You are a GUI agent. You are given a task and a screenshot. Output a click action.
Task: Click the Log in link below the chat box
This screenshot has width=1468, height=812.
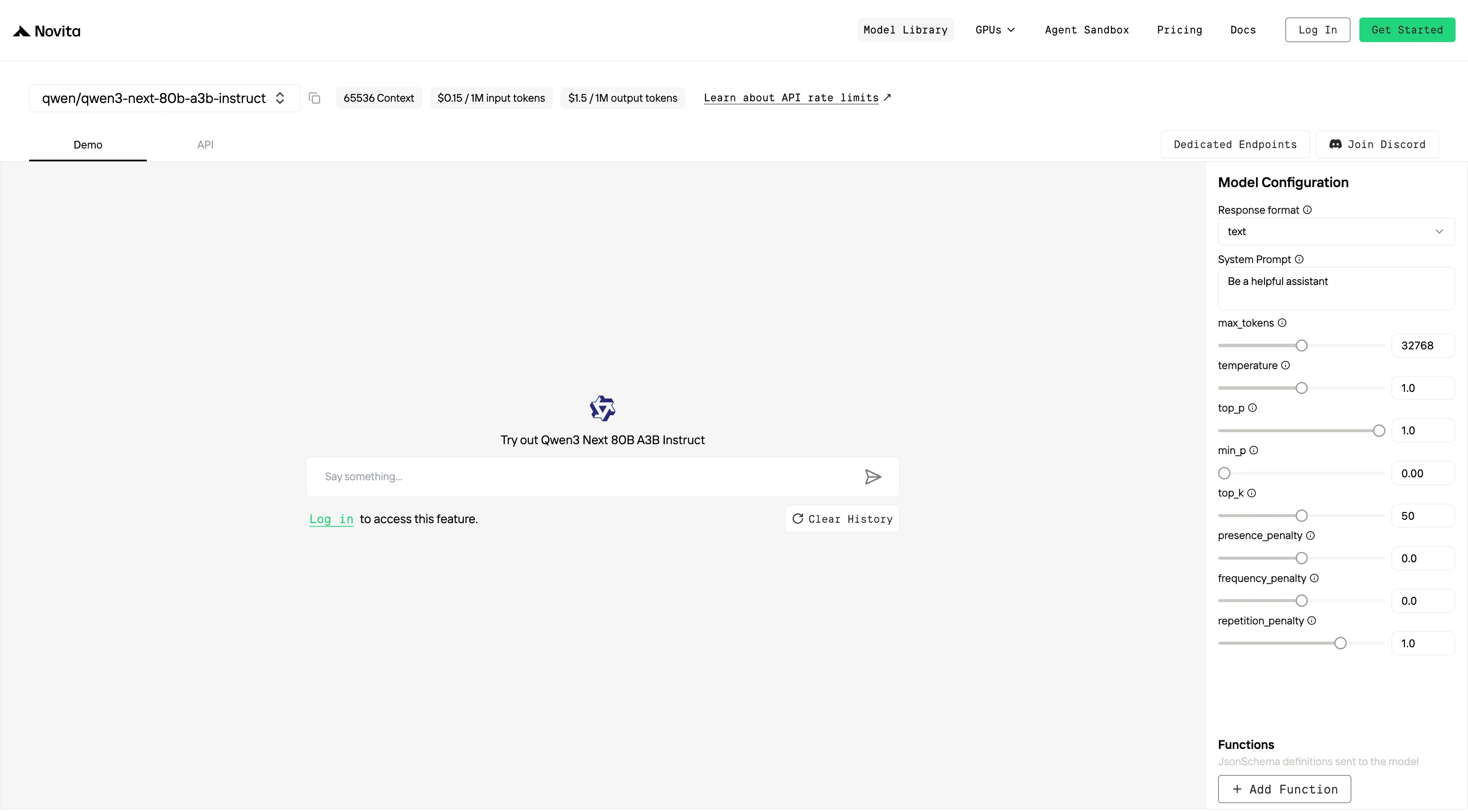(331, 519)
